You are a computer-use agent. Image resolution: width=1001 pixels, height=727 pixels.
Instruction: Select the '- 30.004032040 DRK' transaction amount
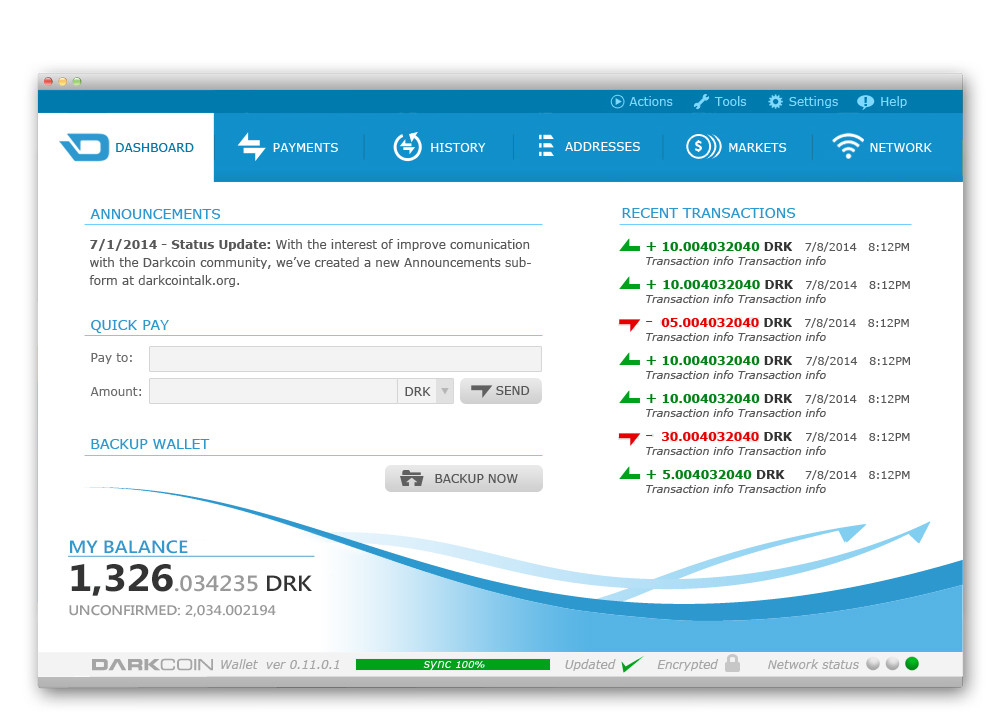pyautogui.click(x=718, y=437)
